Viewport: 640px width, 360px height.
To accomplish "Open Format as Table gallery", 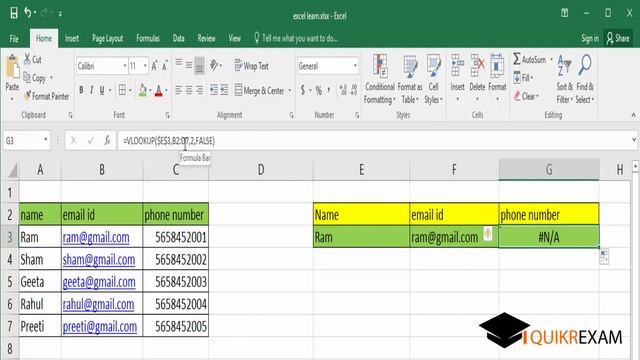I will 410,79.
